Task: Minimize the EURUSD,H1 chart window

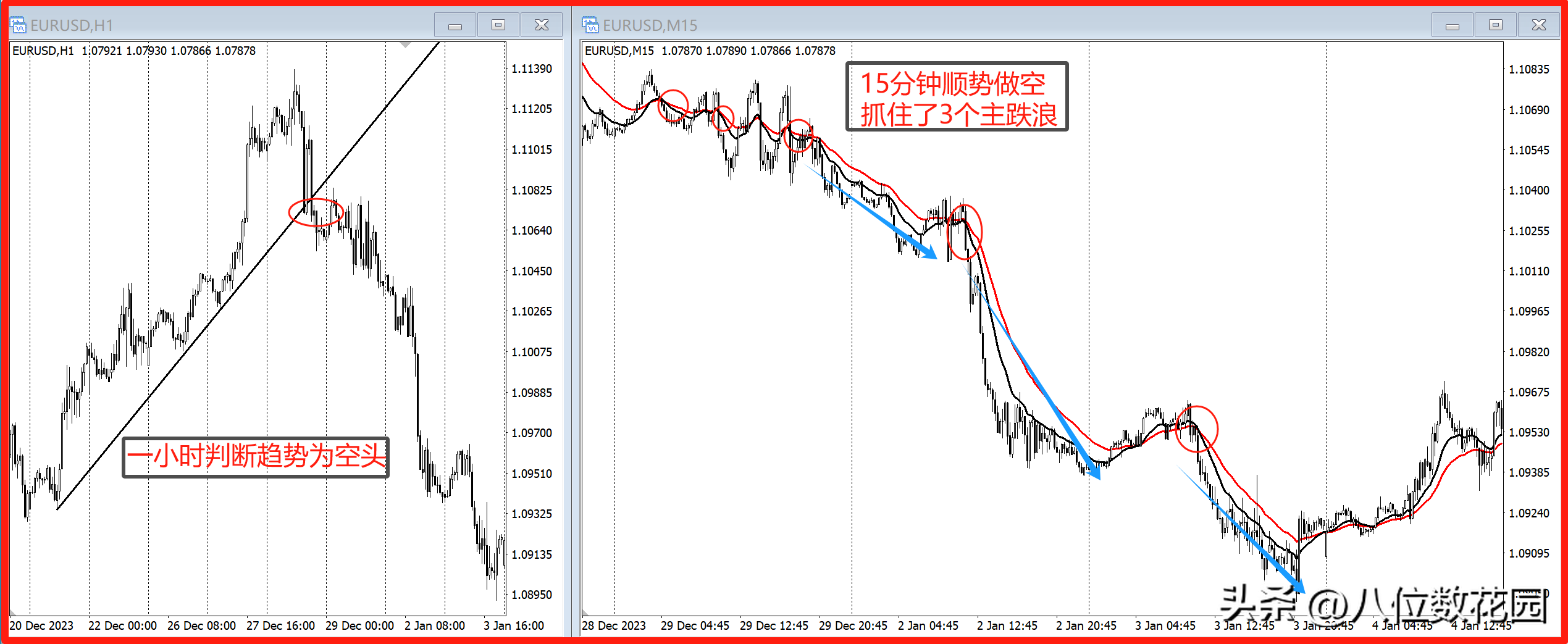Action: (455, 25)
